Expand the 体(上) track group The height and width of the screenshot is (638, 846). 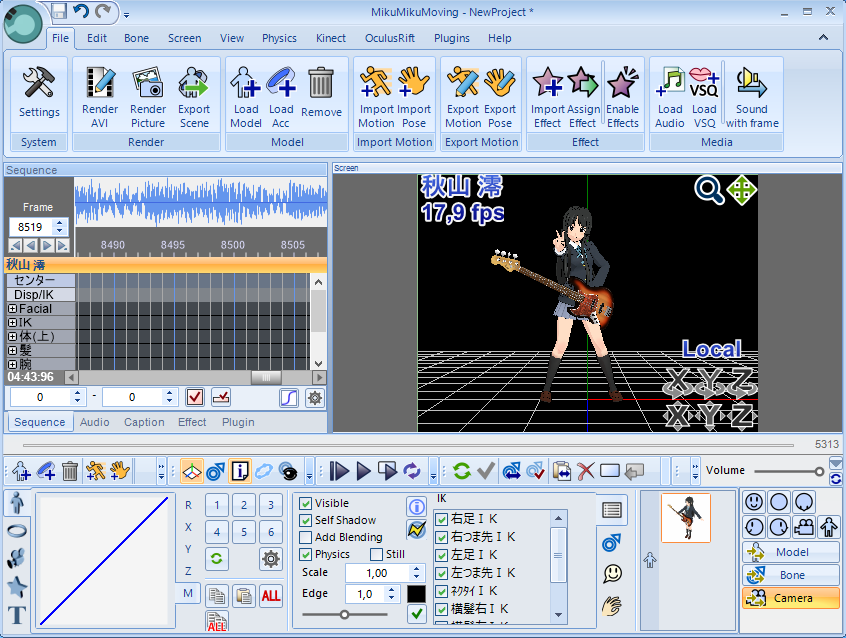12,337
